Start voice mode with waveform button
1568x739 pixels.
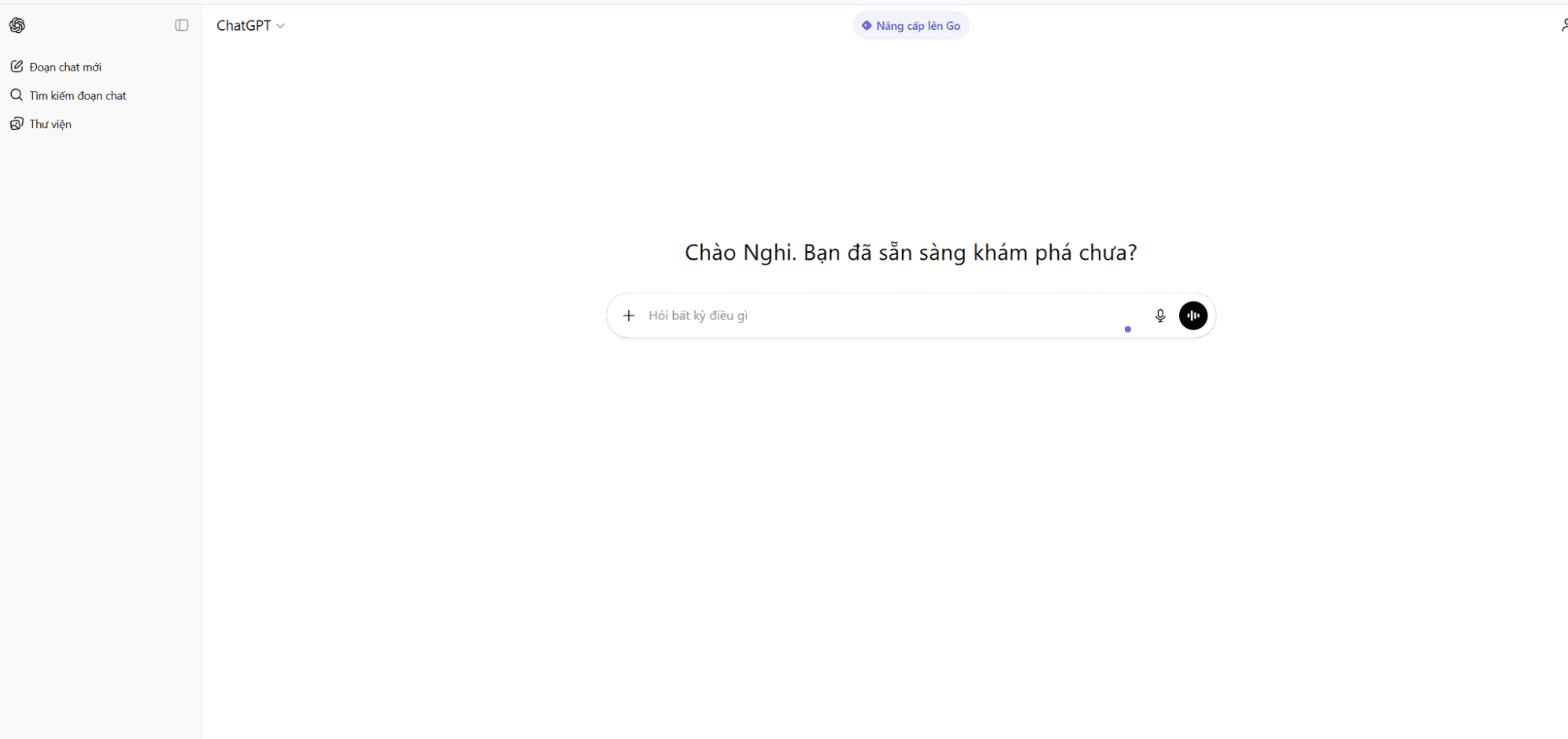1193,315
